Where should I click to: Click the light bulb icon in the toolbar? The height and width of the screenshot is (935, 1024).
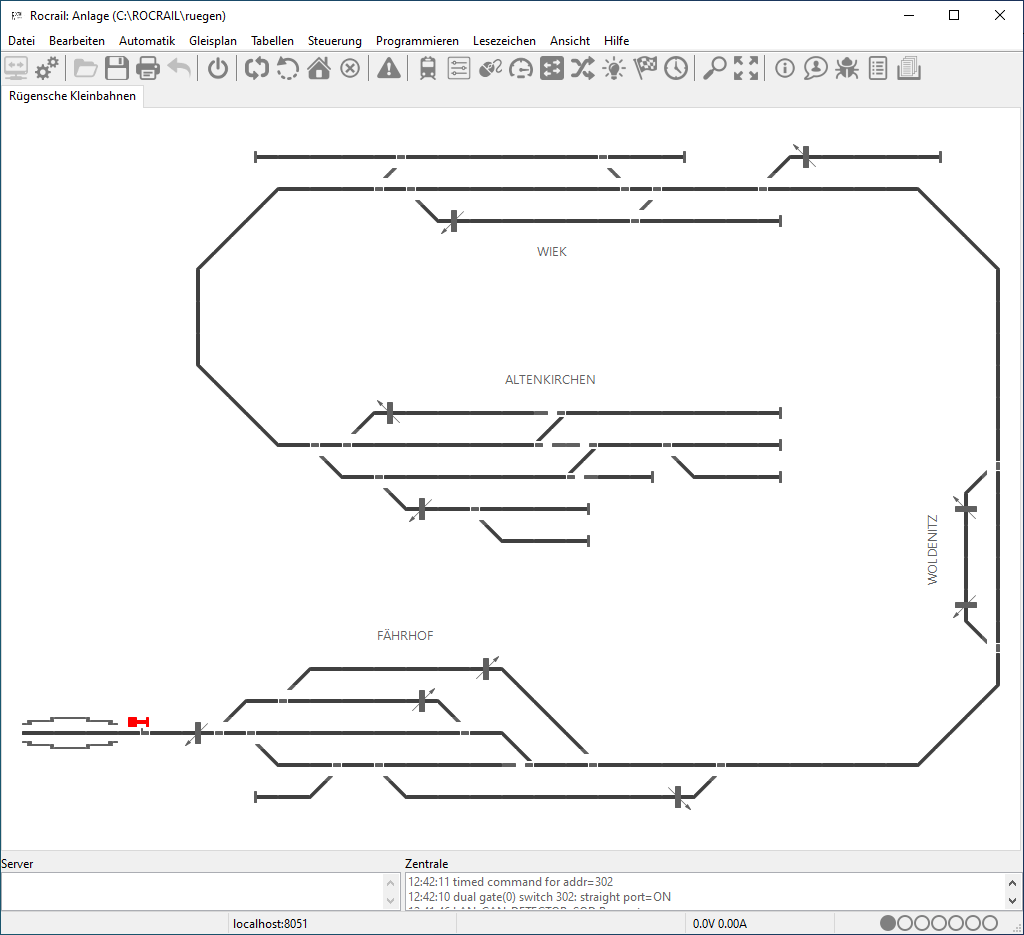click(613, 68)
